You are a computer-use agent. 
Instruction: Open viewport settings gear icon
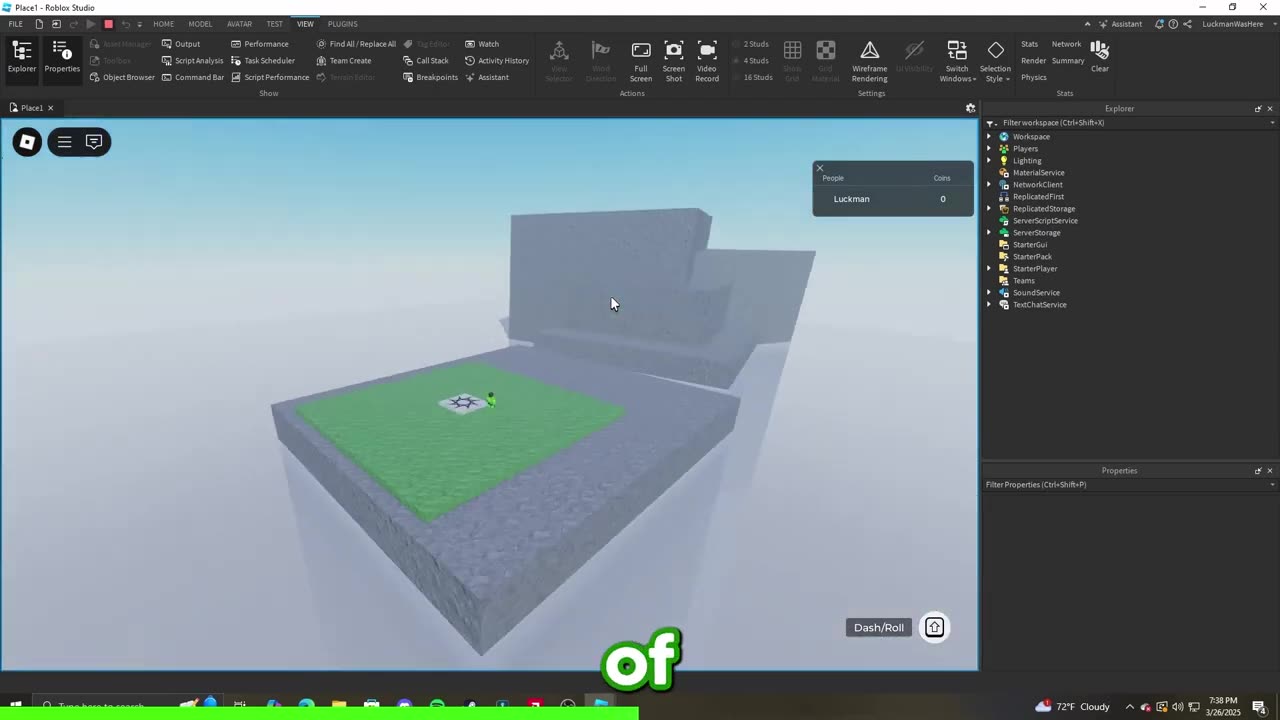click(970, 108)
